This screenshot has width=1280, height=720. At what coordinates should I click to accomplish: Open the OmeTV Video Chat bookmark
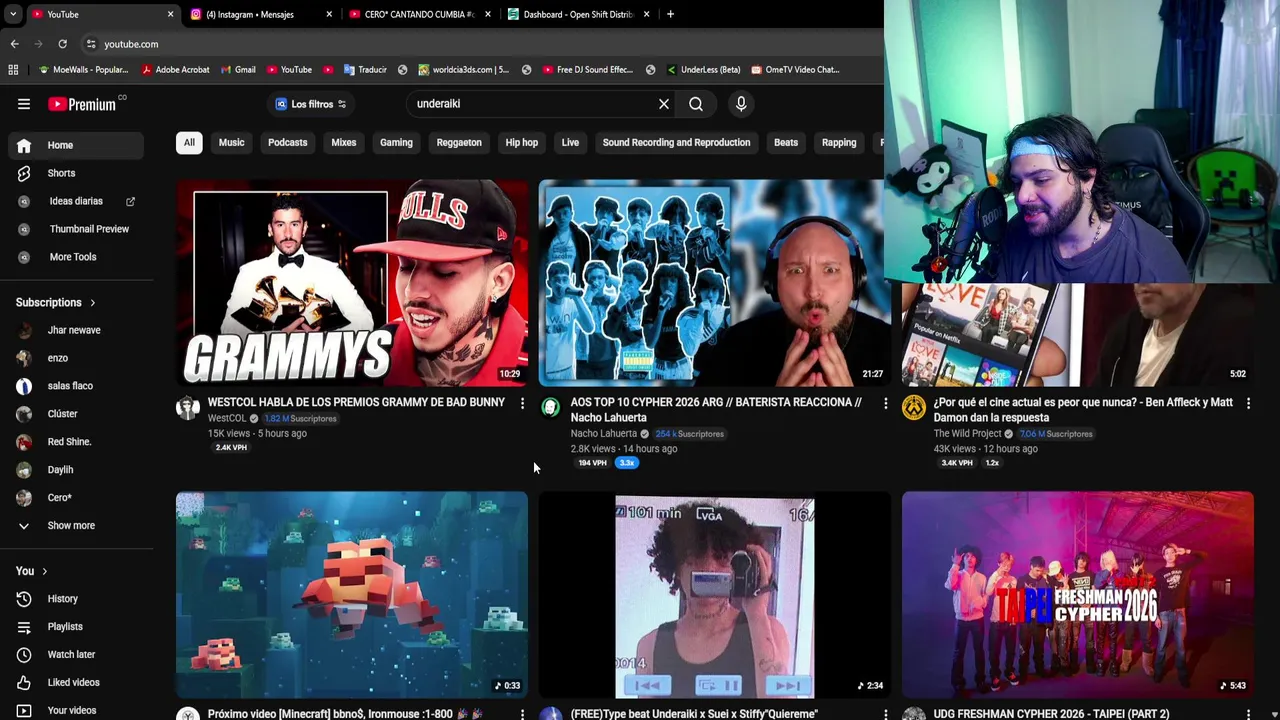tap(795, 70)
